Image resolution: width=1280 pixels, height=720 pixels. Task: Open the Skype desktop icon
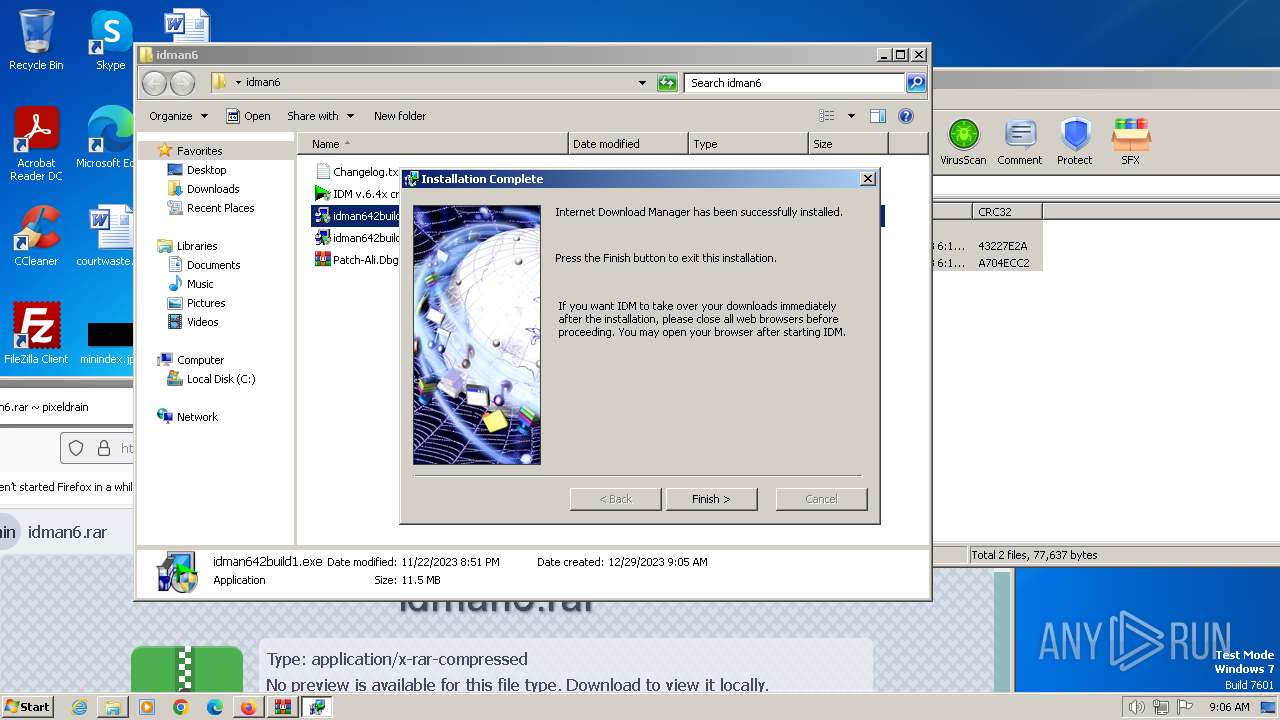pyautogui.click(x=110, y=40)
